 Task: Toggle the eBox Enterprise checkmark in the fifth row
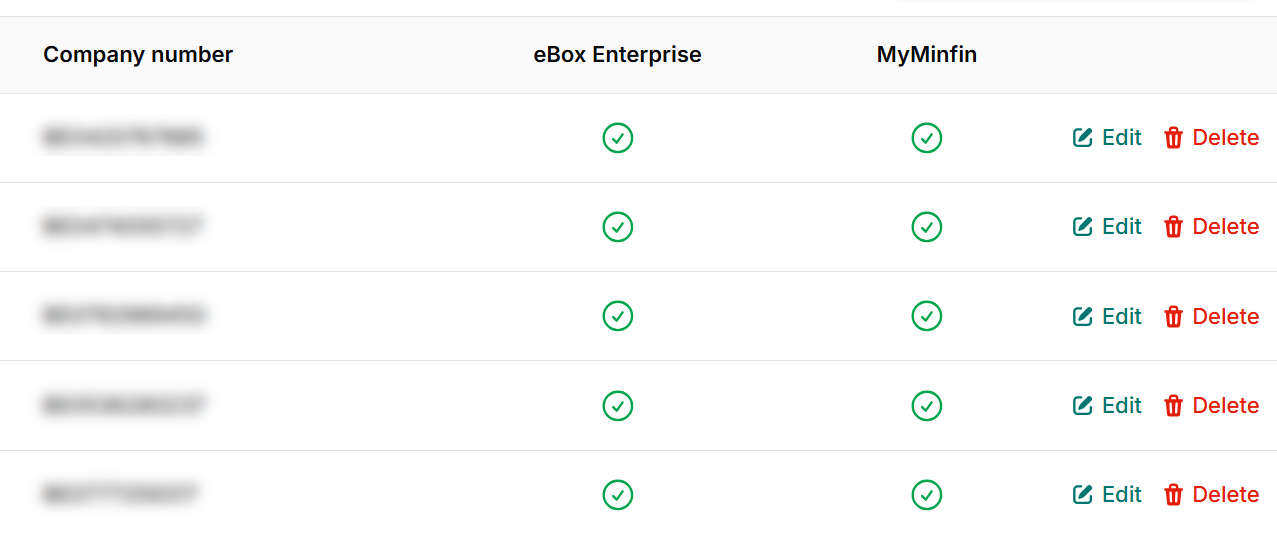pos(618,495)
